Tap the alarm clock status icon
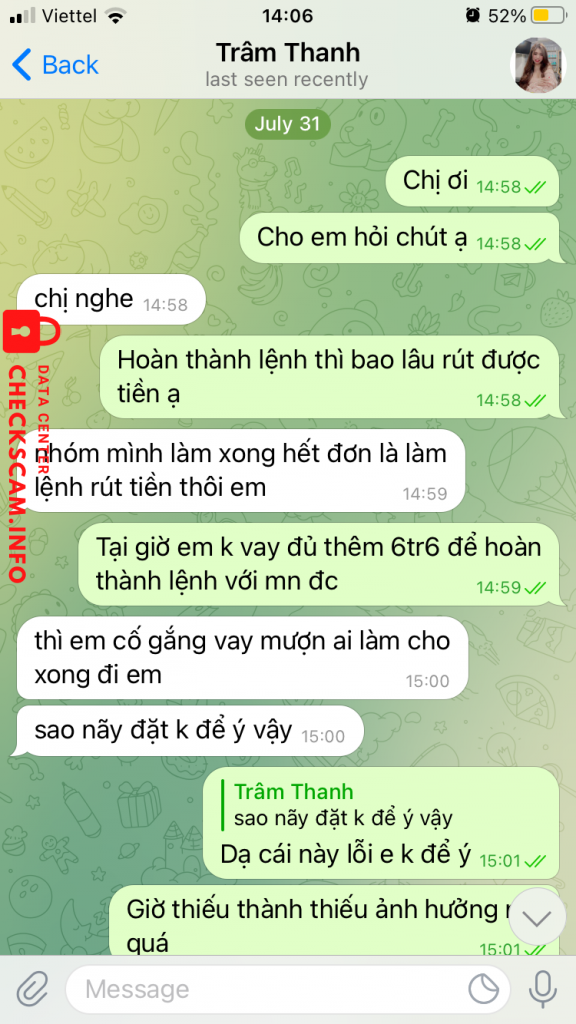Viewport: 576px width, 1024px height. pyautogui.click(x=472, y=16)
